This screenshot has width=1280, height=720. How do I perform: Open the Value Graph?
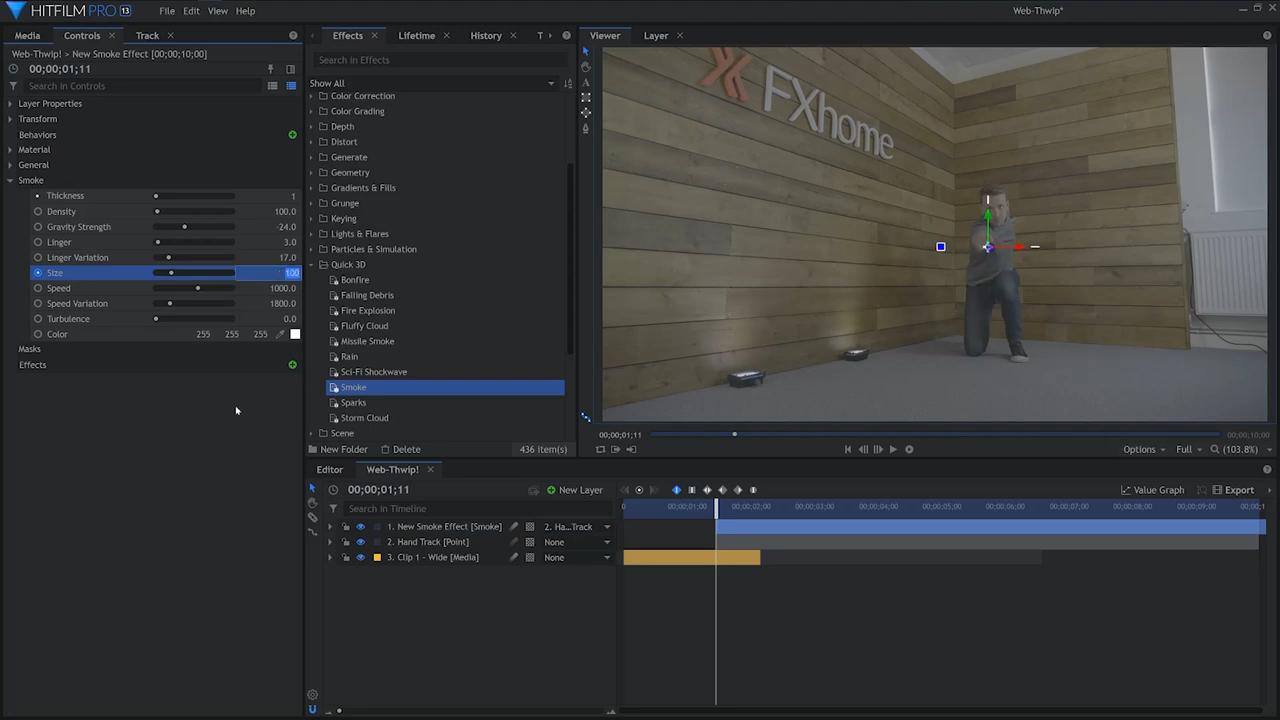pos(1152,490)
